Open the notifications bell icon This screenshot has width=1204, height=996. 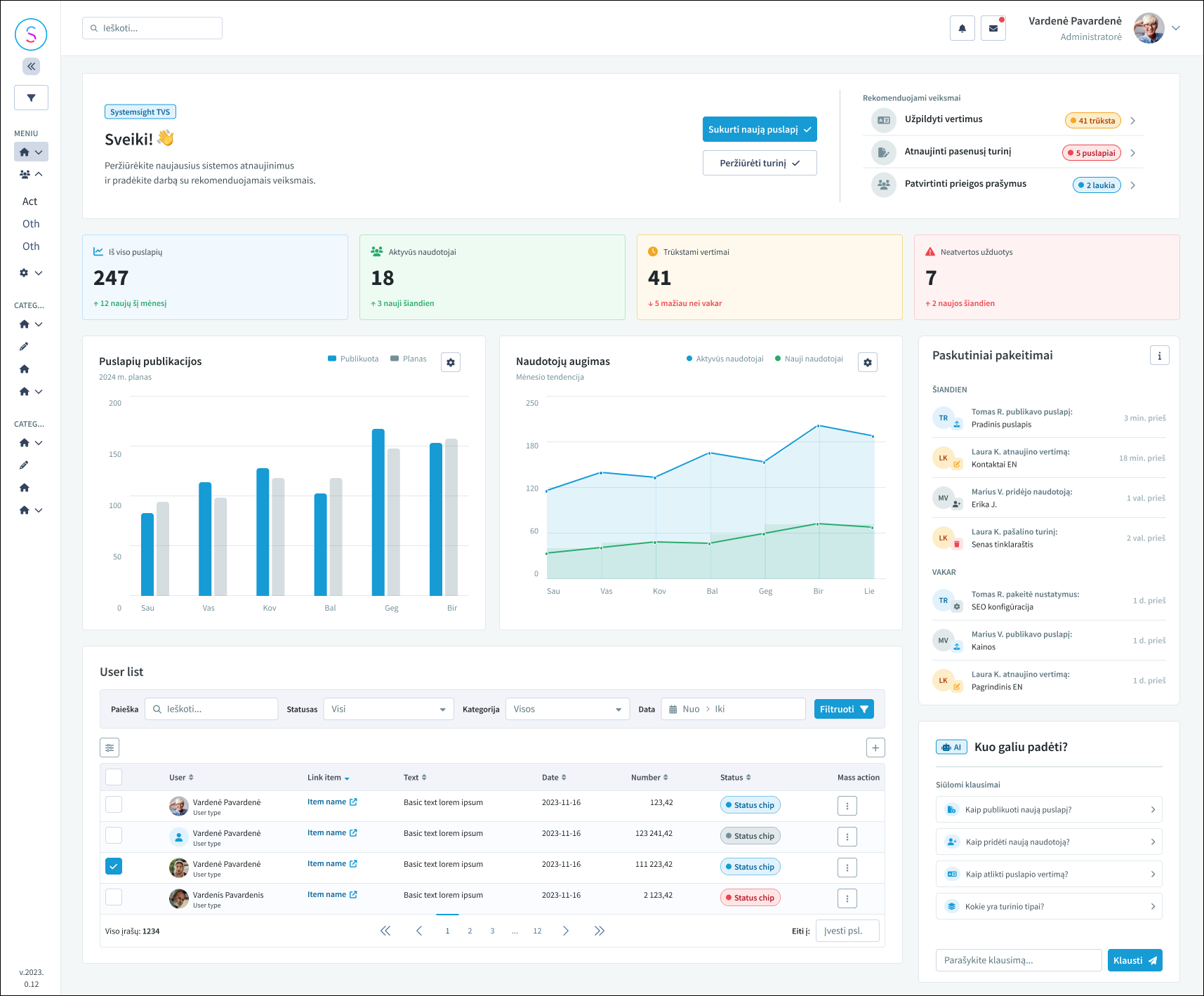[962, 29]
